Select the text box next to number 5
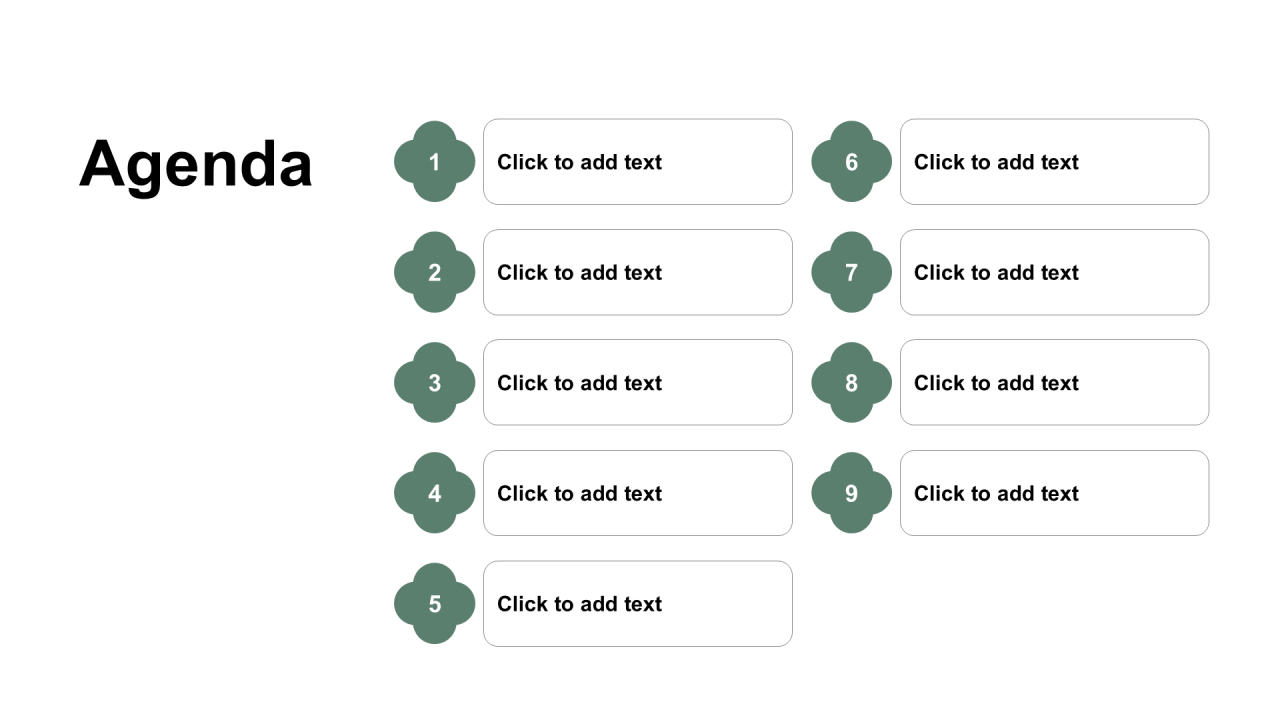 pos(638,604)
